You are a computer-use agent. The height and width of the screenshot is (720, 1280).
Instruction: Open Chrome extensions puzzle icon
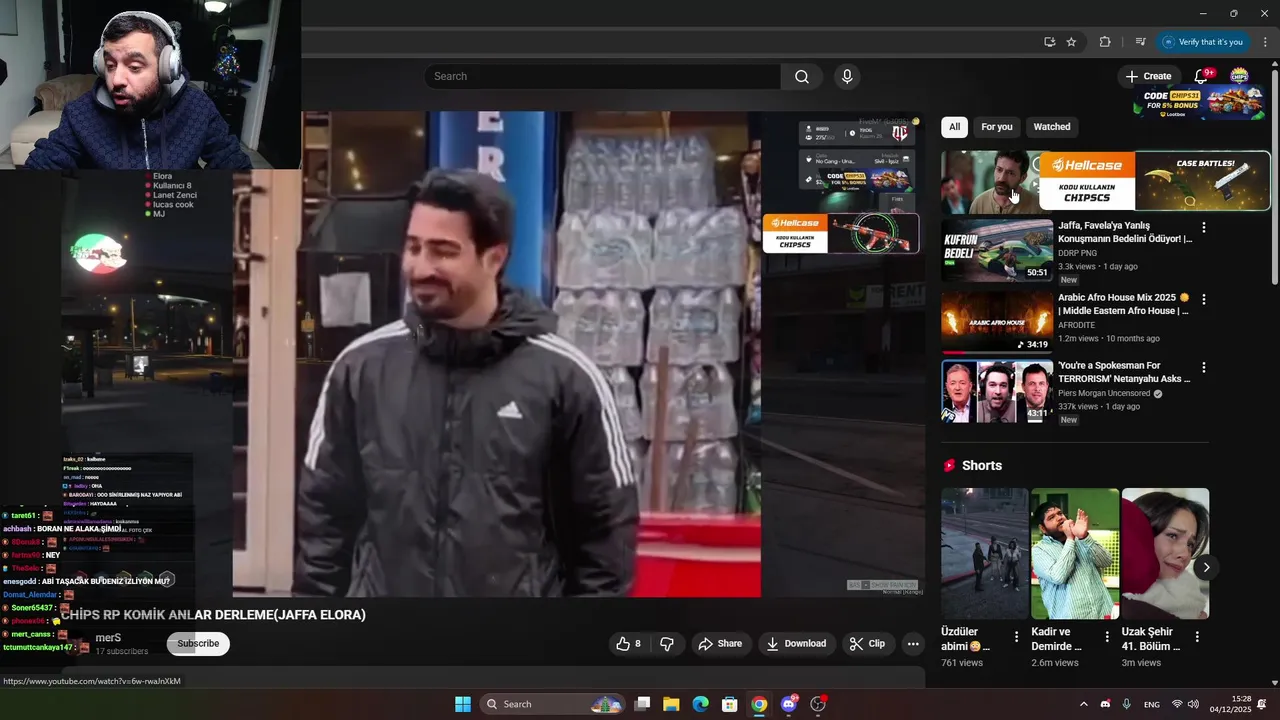1105,42
